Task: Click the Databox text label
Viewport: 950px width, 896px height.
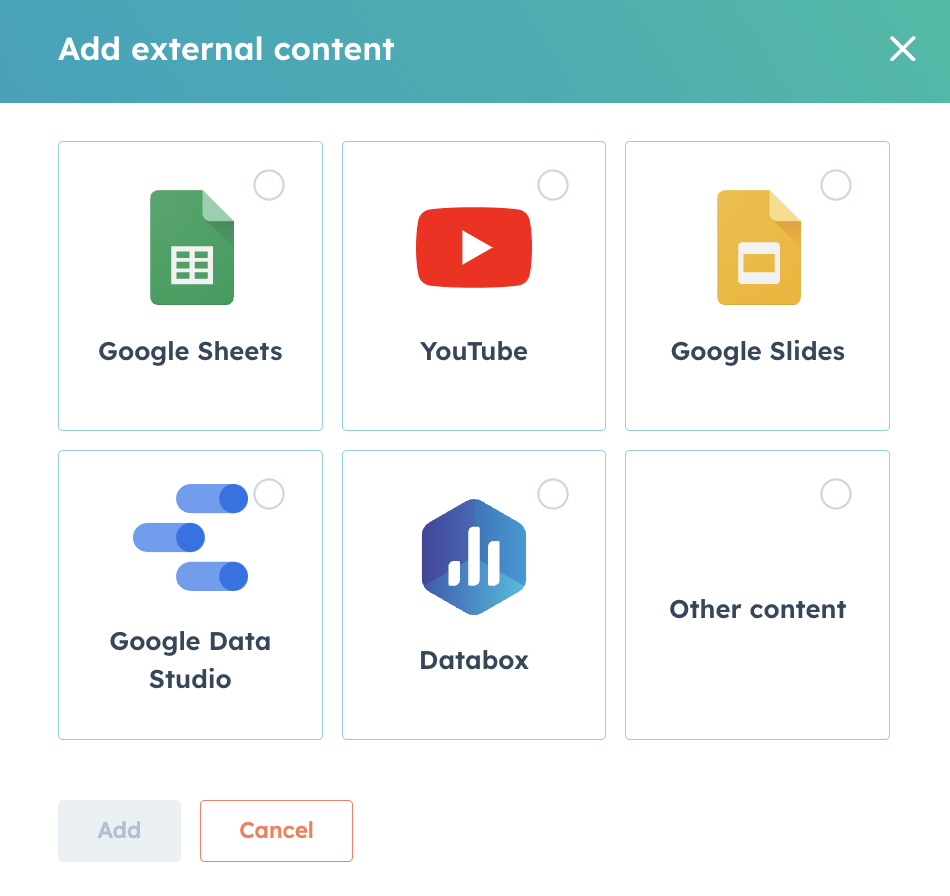Action: click(x=474, y=660)
